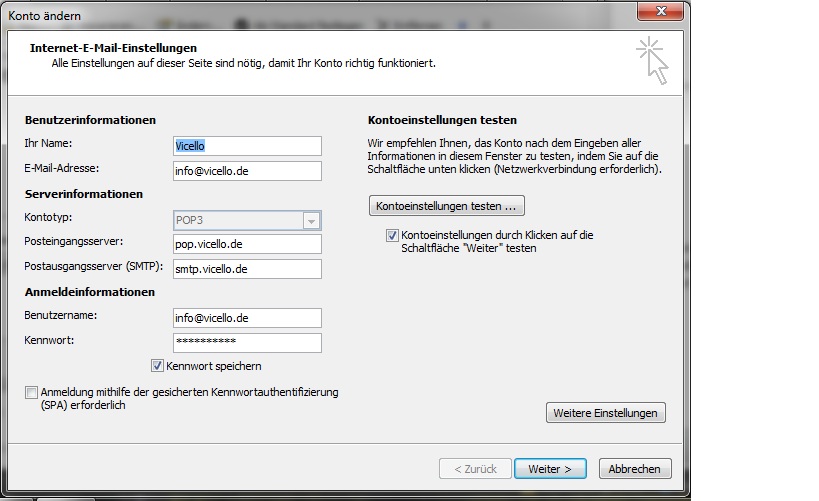Uncheck the Kennwort speichern checkbox
This screenshot has width=819, height=501.
pyautogui.click(x=157, y=366)
